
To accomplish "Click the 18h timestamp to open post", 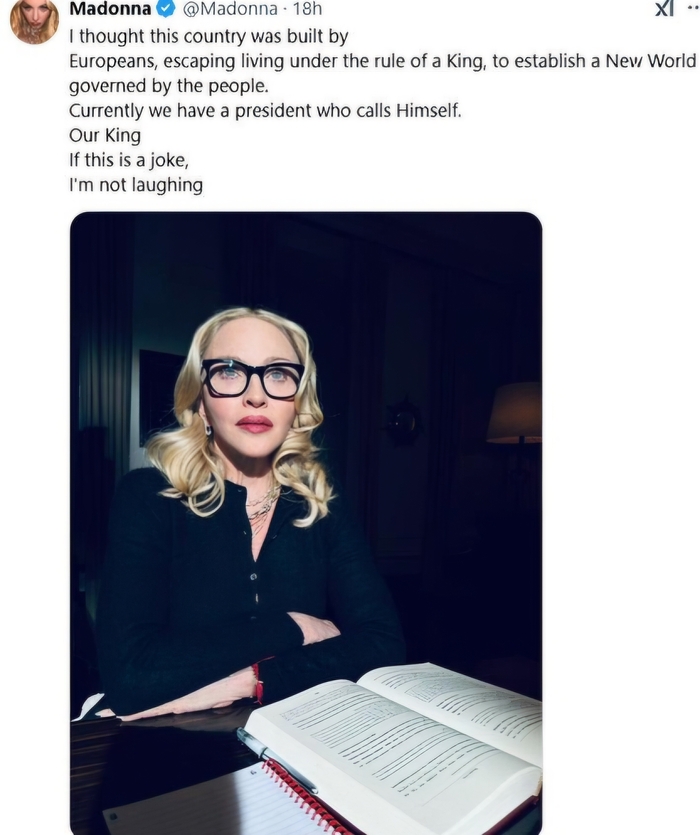I will click(307, 9).
